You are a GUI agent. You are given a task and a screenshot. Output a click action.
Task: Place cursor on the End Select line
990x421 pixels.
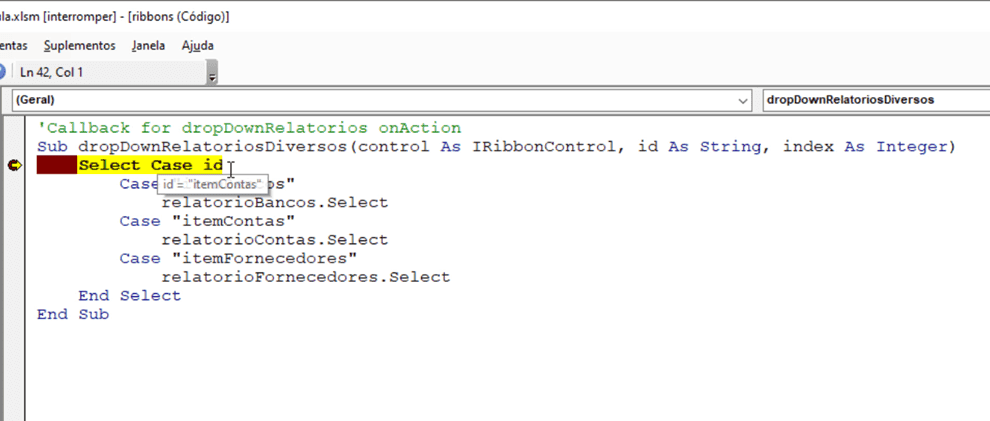[x=129, y=296]
